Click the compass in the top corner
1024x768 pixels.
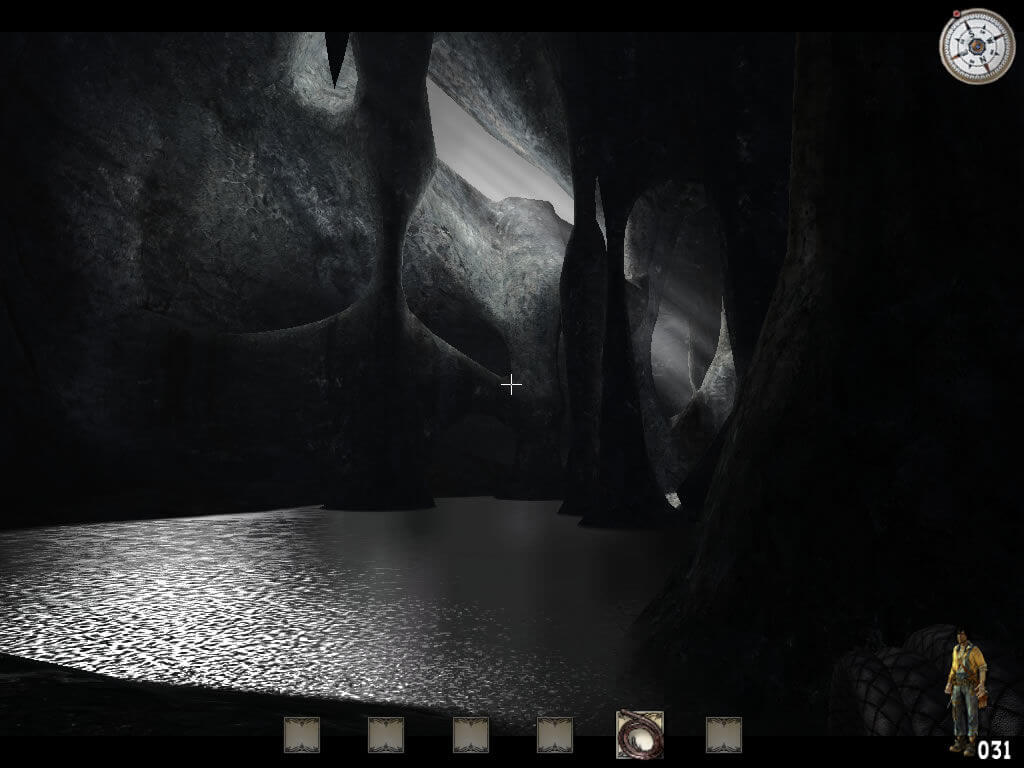(x=977, y=46)
